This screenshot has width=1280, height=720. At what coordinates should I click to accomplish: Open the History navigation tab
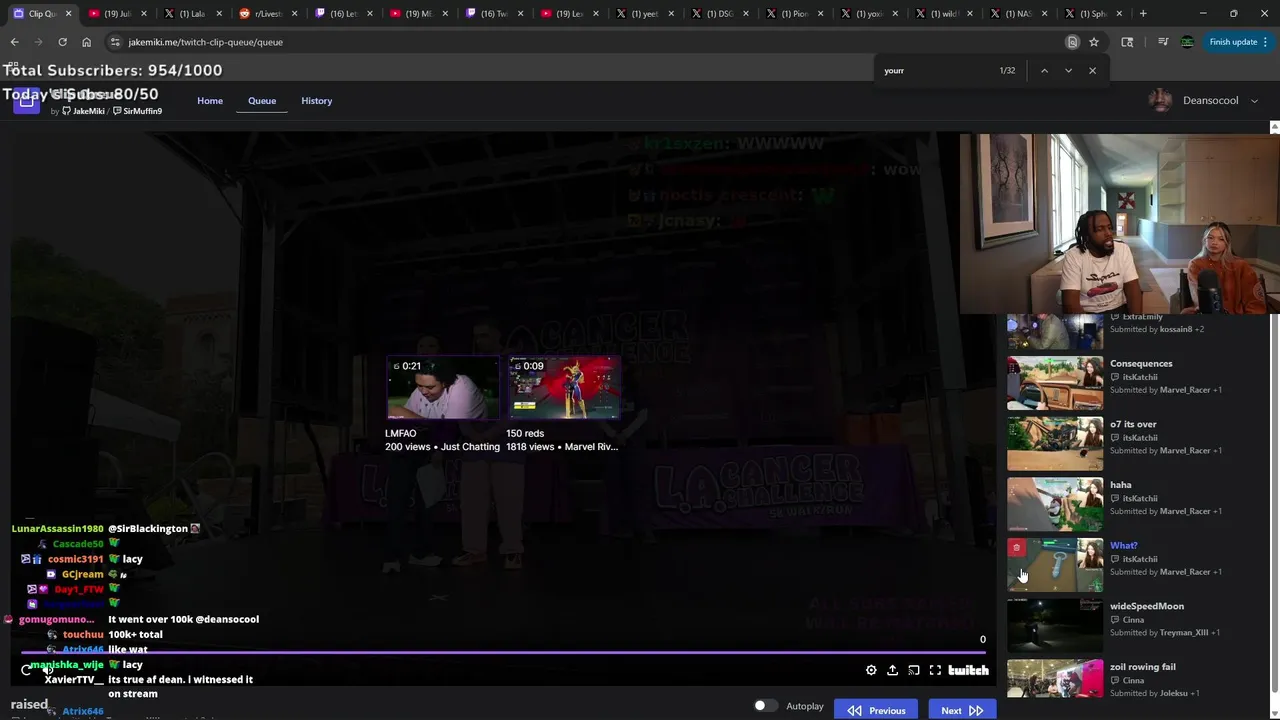[316, 101]
